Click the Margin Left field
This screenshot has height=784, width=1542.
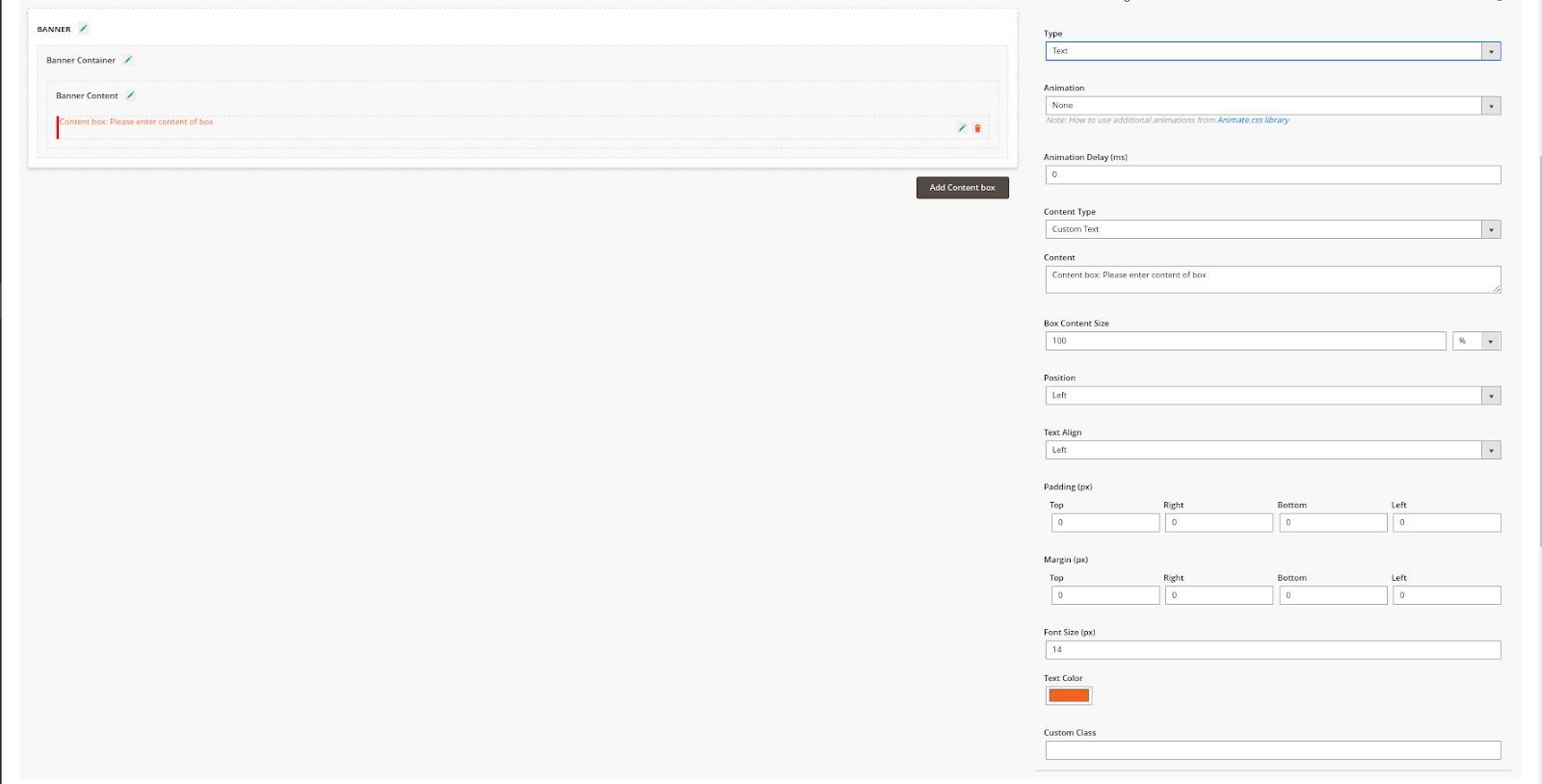(1447, 595)
